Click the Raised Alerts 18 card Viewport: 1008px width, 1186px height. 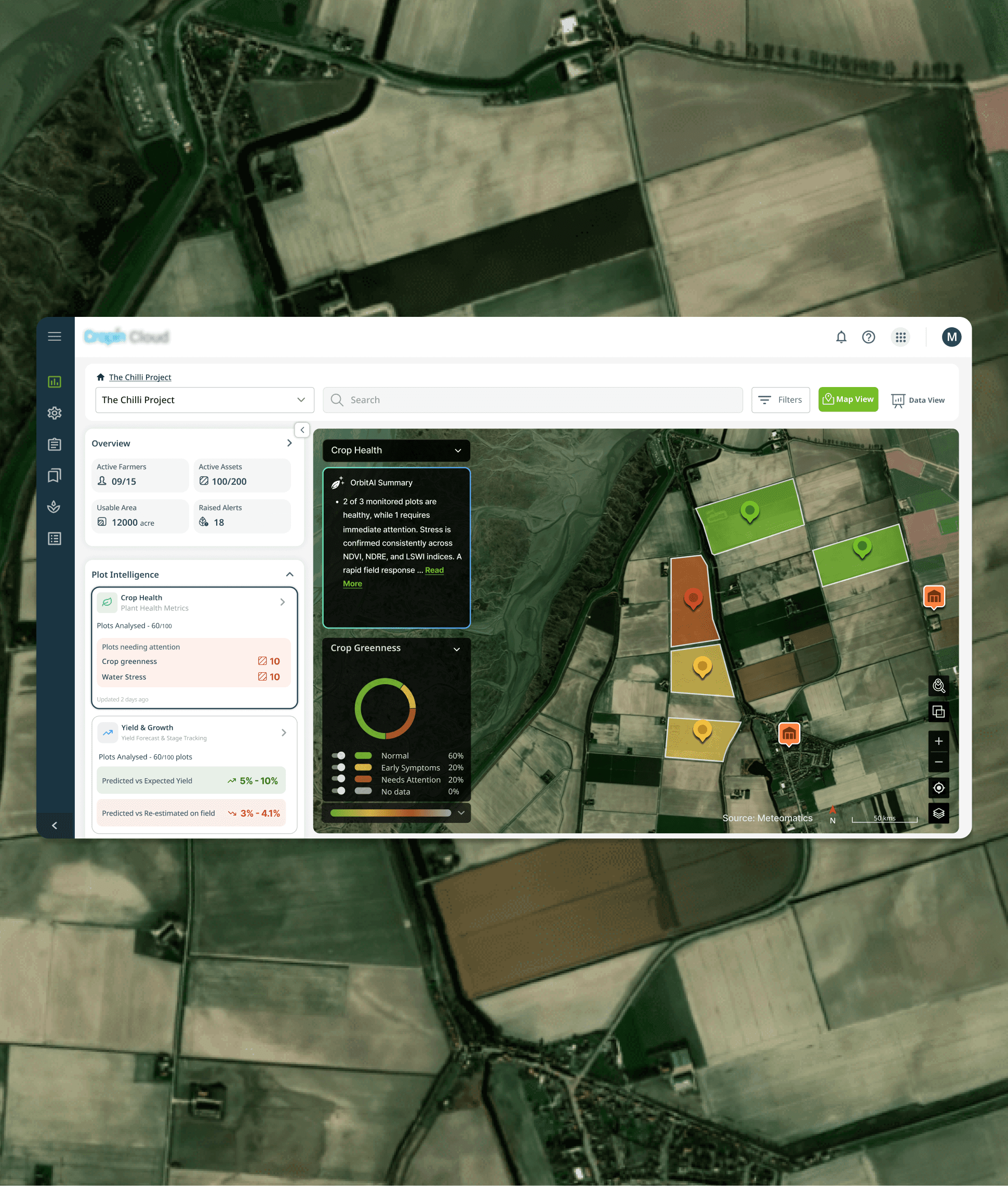point(242,516)
